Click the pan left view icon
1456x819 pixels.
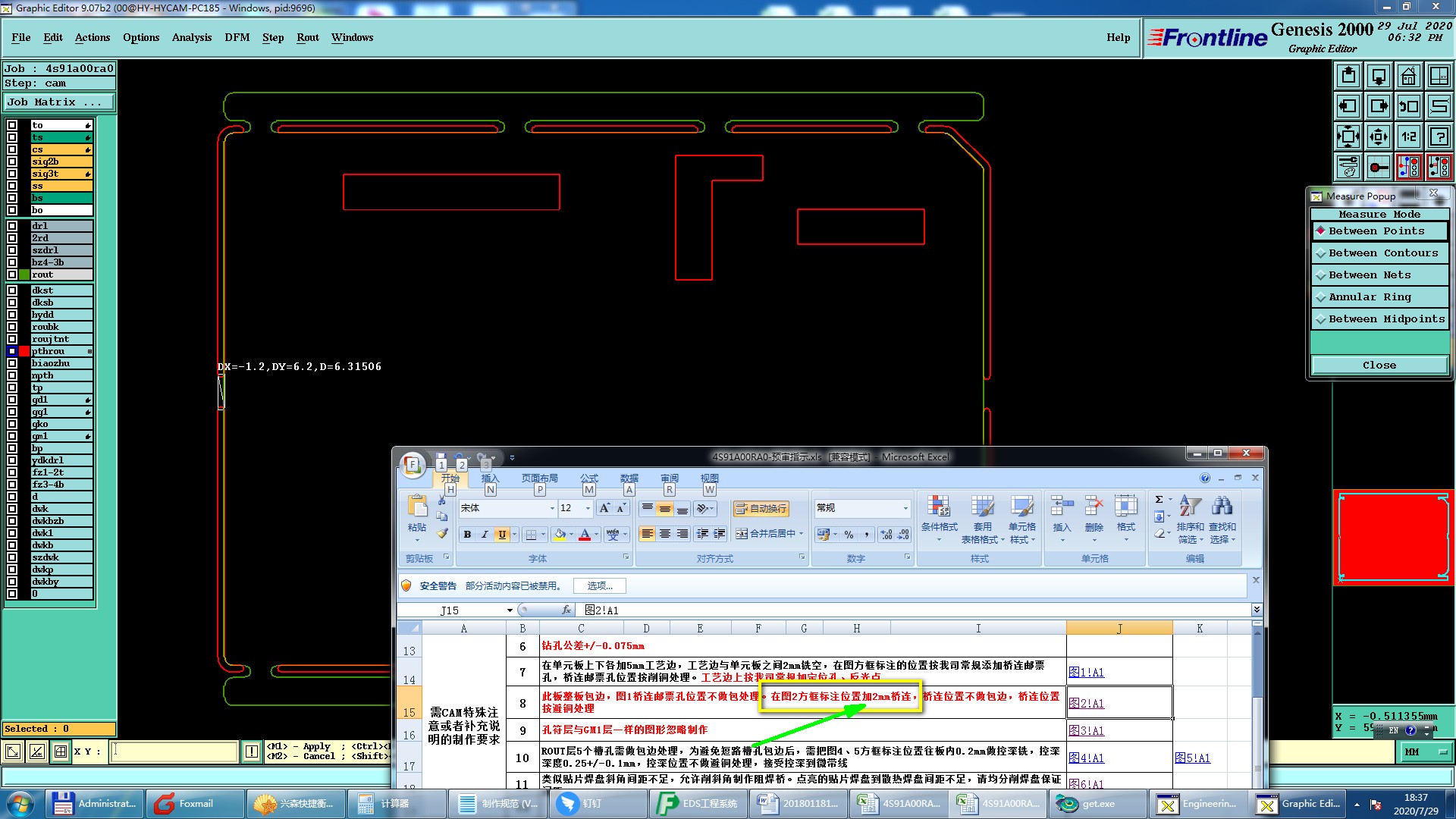coord(1348,106)
